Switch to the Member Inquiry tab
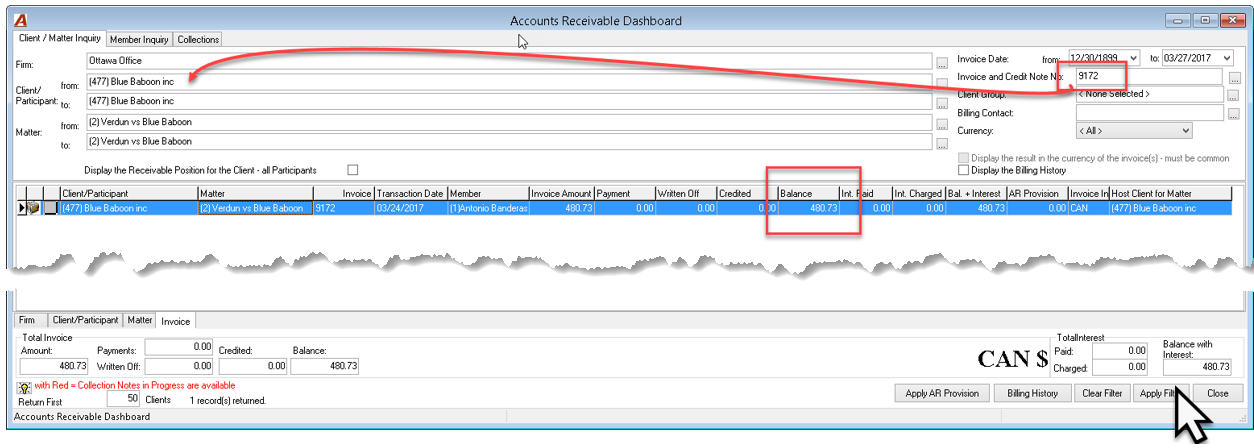The image size is (1254, 448). click(139, 39)
